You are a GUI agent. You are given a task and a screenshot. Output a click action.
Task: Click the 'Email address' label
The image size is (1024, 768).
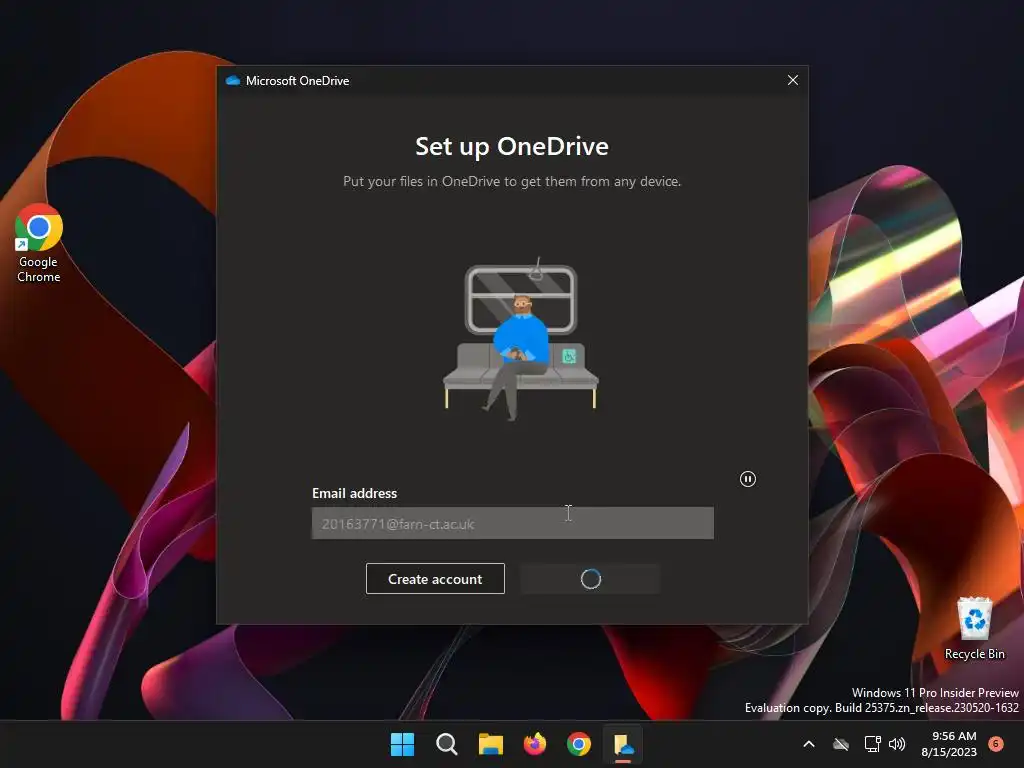[x=355, y=493]
